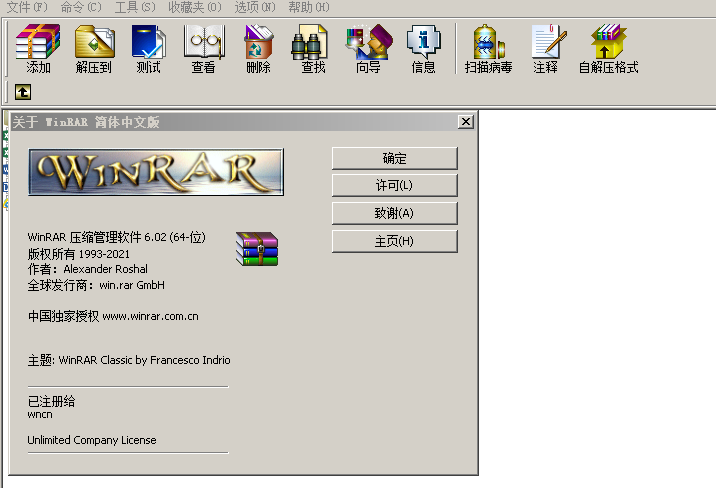Click the 'Unlimited Company License' text
This screenshot has width=716, height=488.
92,440
